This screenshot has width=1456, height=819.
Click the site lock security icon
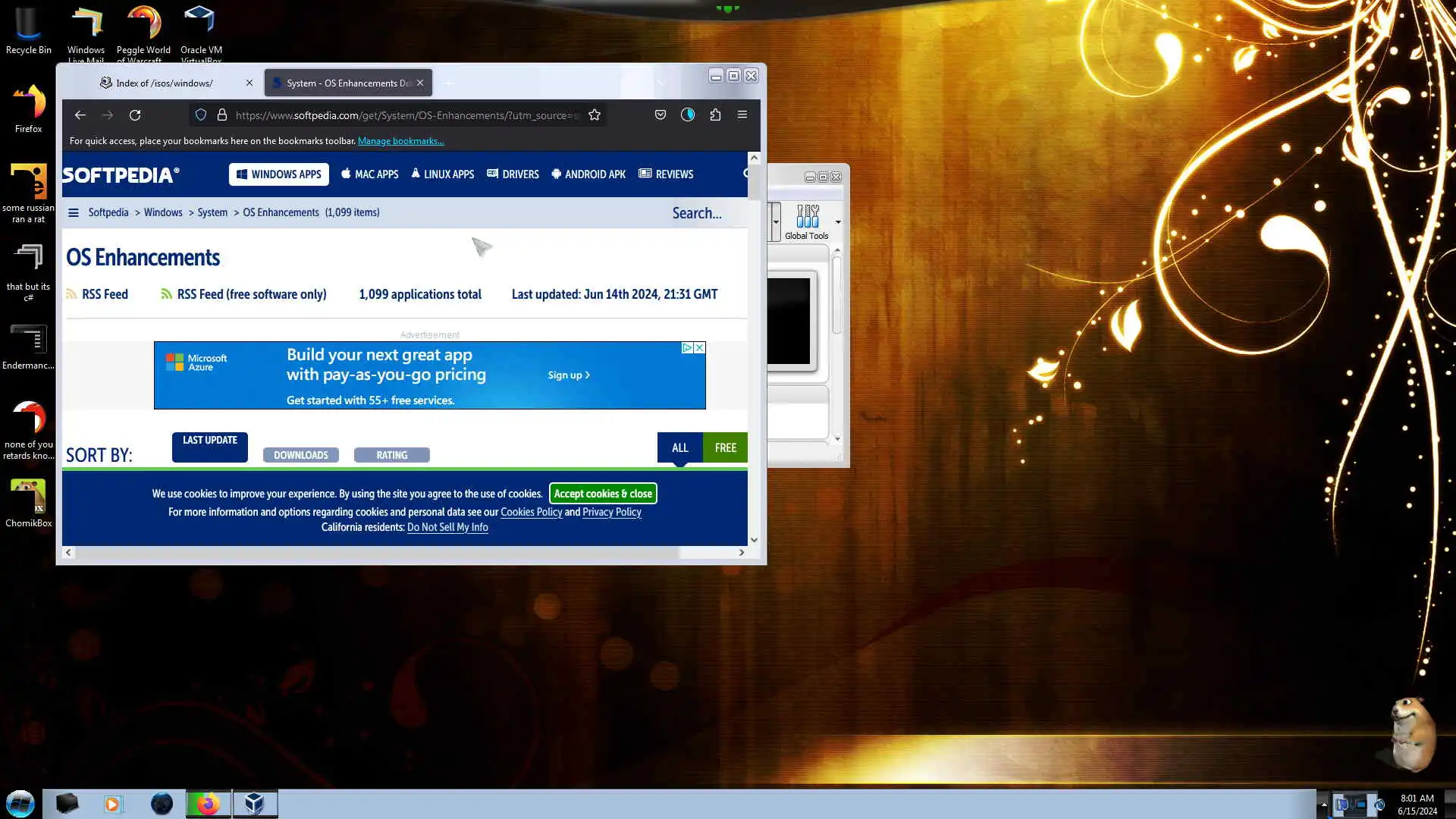222,115
